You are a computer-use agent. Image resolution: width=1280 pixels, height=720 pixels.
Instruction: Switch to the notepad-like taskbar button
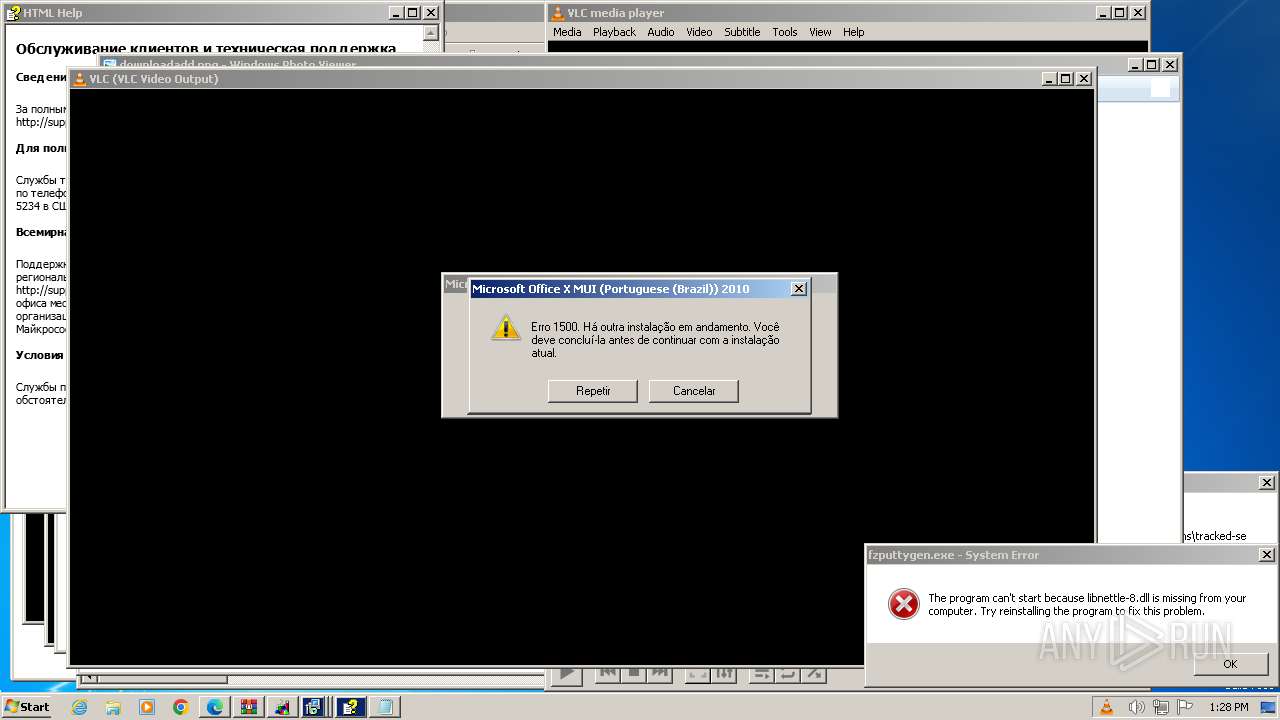coord(384,707)
